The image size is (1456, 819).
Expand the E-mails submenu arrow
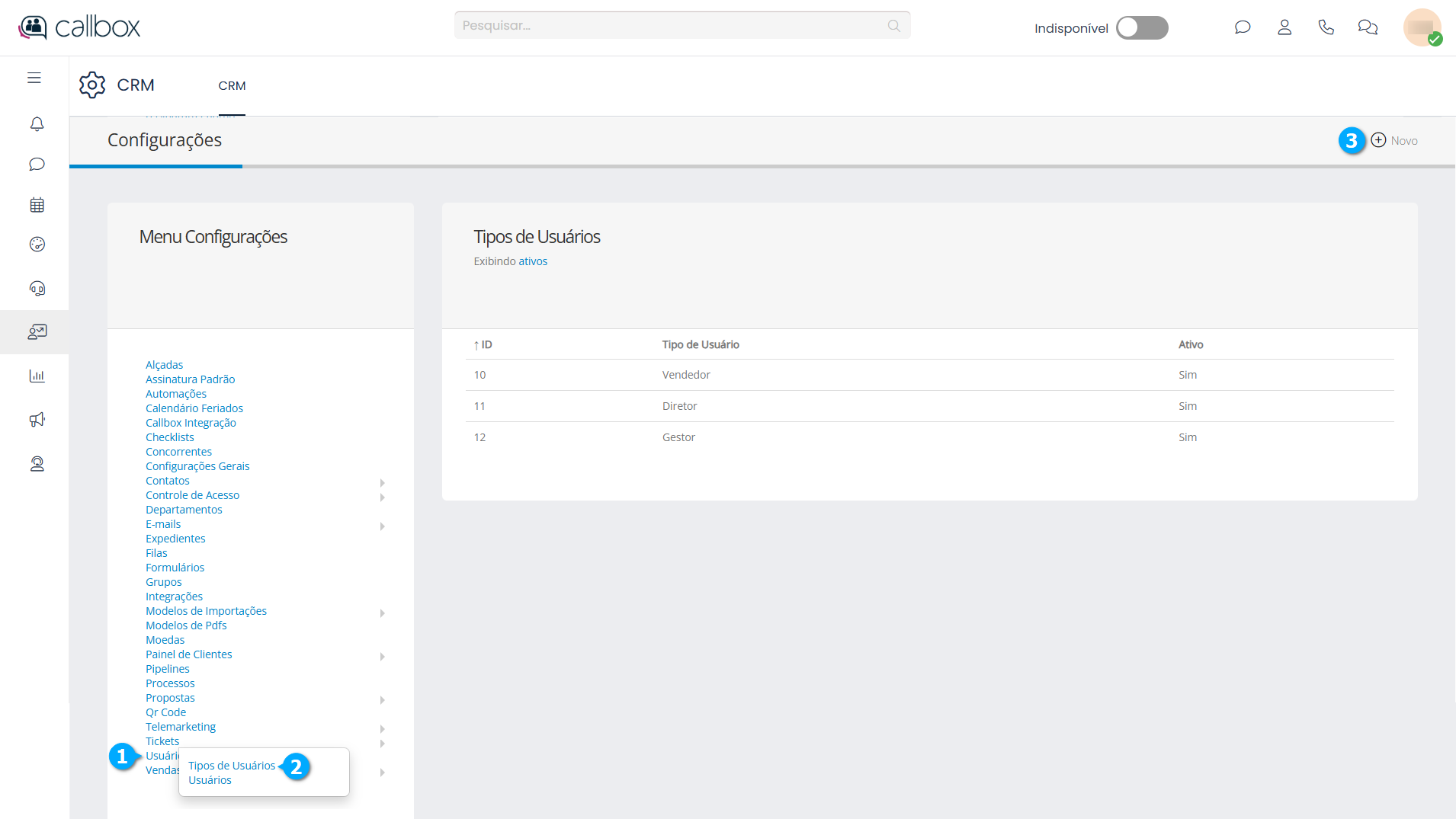(x=383, y=526)
